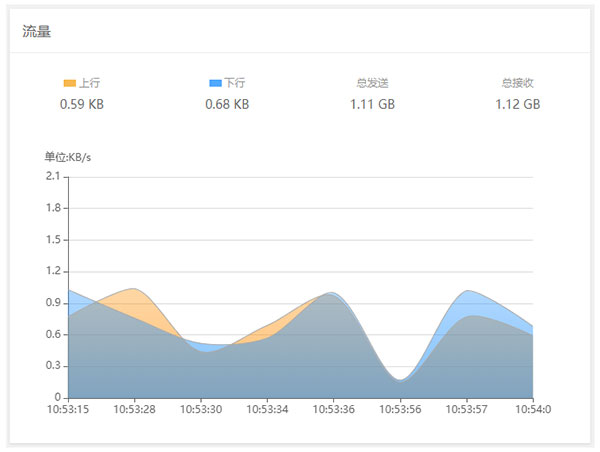
Task: Select the 0.59 KB upload value
Action: coord(82,104)
